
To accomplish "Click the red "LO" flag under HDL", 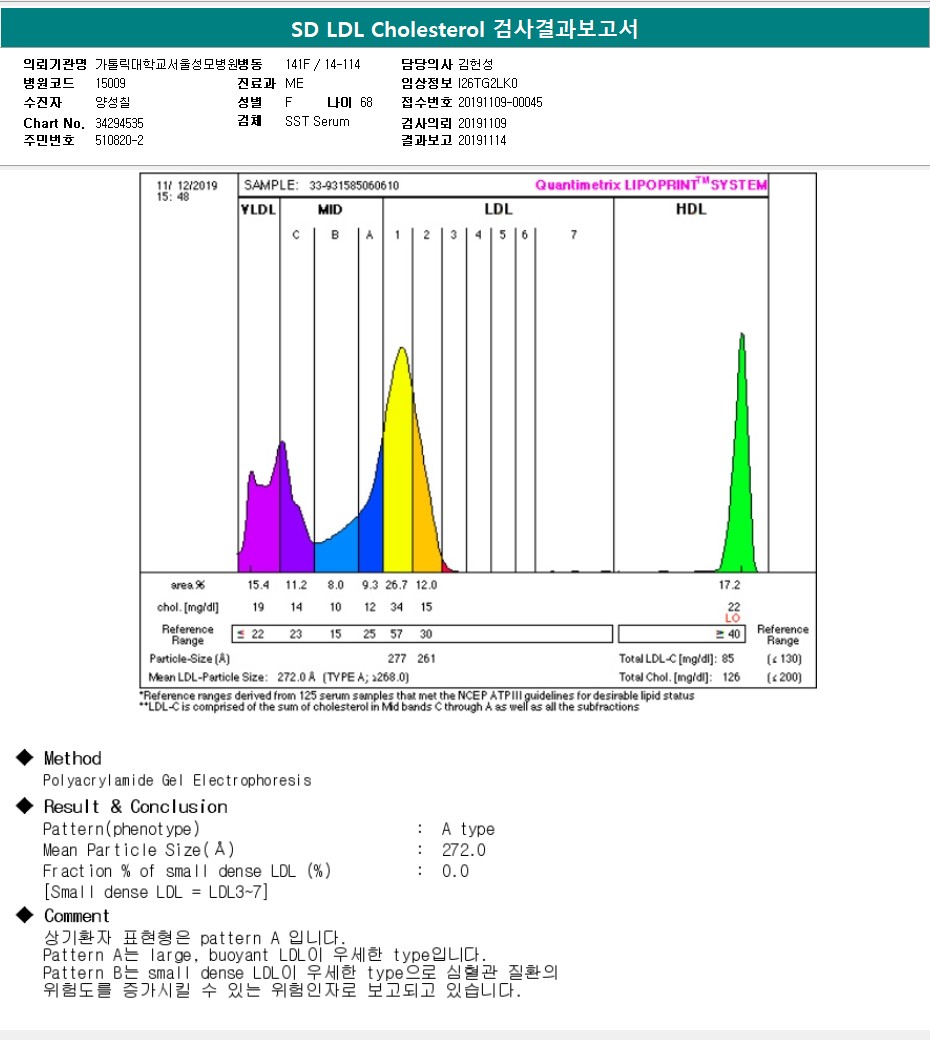I will click(x=732, y=618).
